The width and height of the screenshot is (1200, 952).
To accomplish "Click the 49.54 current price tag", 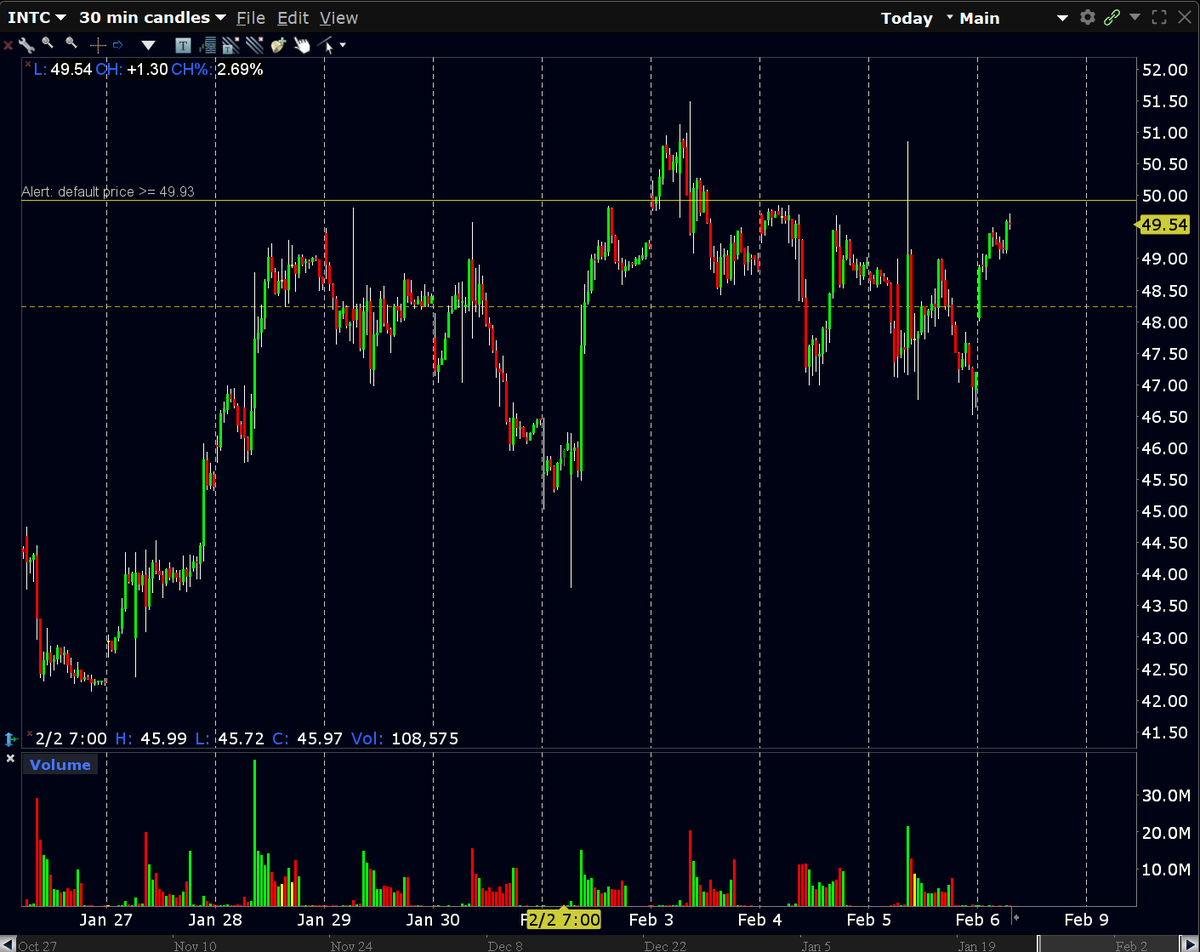I will click(x=1163, y=226).
